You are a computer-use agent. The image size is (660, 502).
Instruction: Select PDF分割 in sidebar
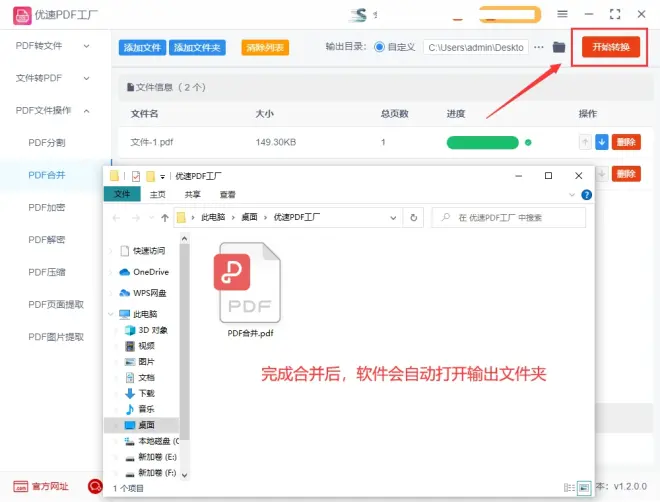tap(47, 143)
